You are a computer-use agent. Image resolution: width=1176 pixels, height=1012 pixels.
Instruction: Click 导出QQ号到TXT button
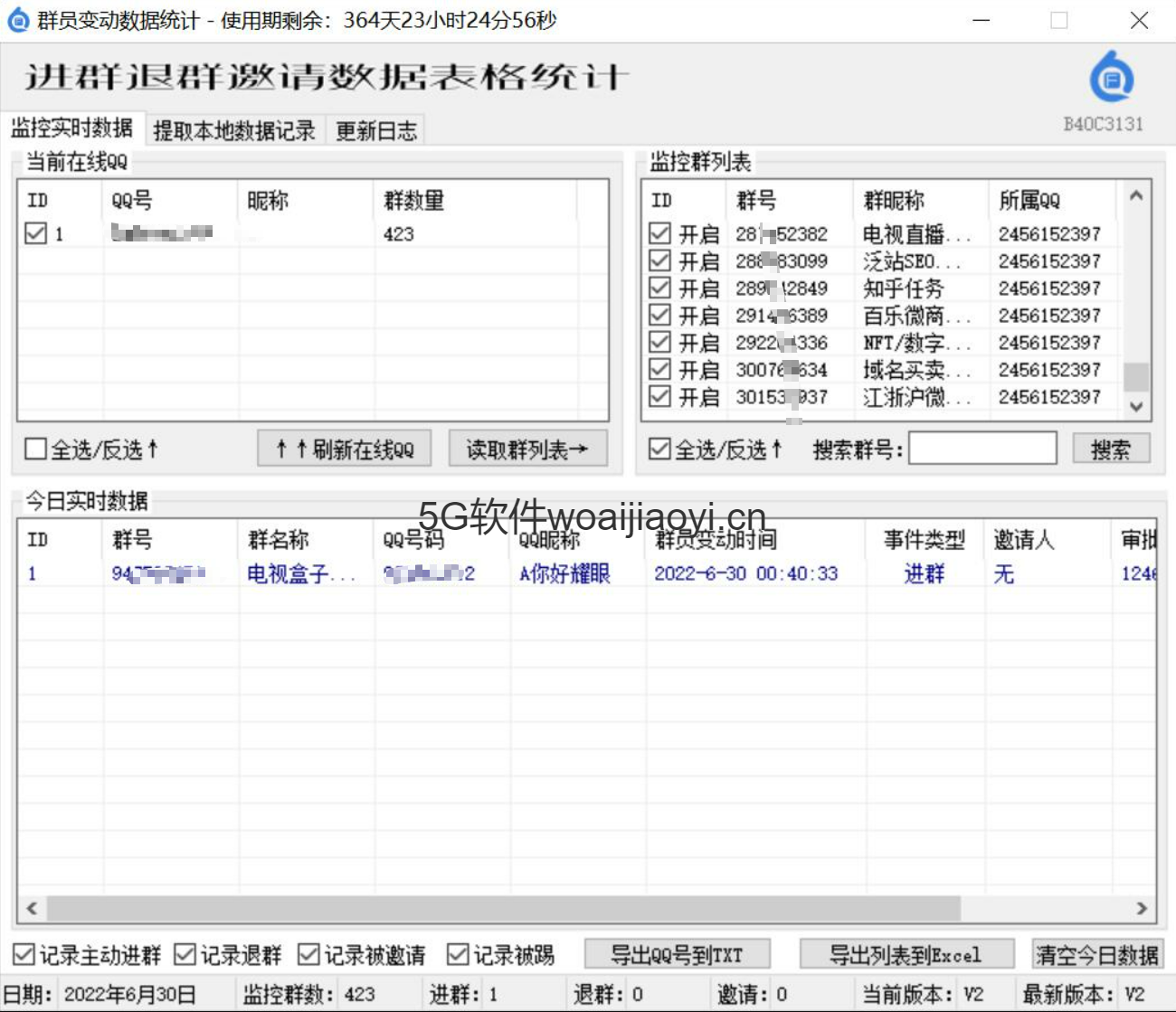click(x=678, y=954)
